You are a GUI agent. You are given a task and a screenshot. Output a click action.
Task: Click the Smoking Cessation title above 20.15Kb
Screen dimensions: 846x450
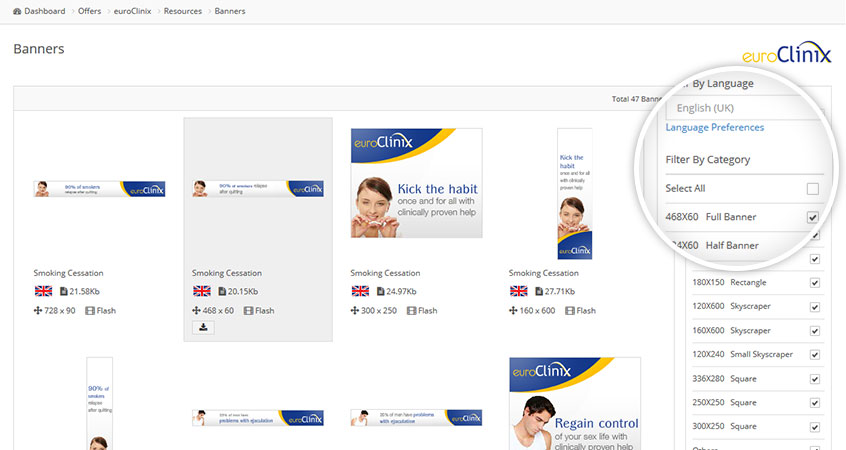227,273
